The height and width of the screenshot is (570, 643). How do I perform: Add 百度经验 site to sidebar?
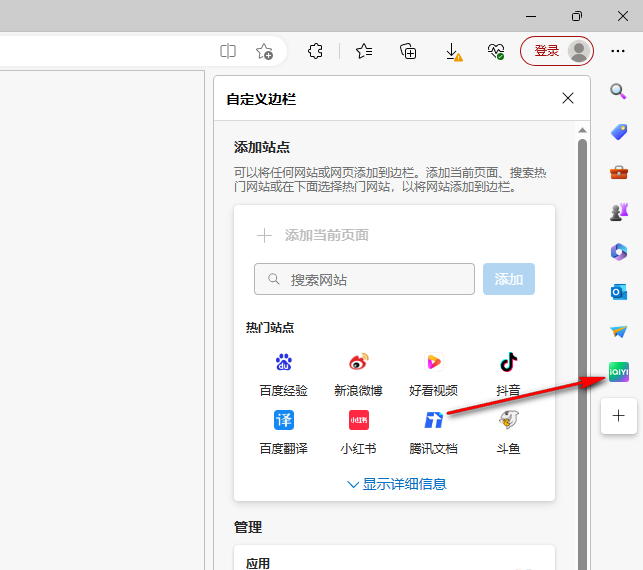284,374
